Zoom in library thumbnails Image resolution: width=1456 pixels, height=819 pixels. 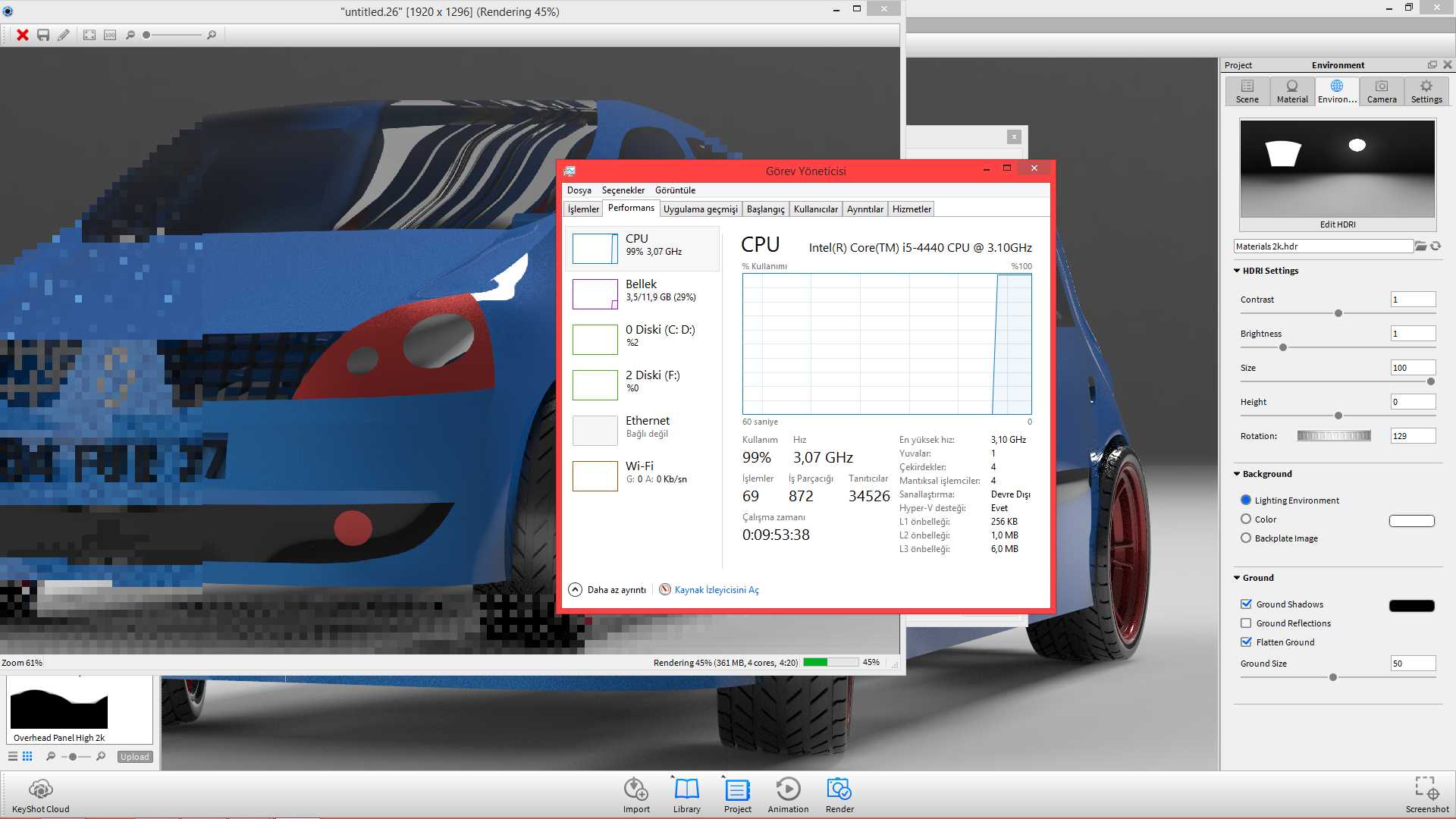click(101, 757)
